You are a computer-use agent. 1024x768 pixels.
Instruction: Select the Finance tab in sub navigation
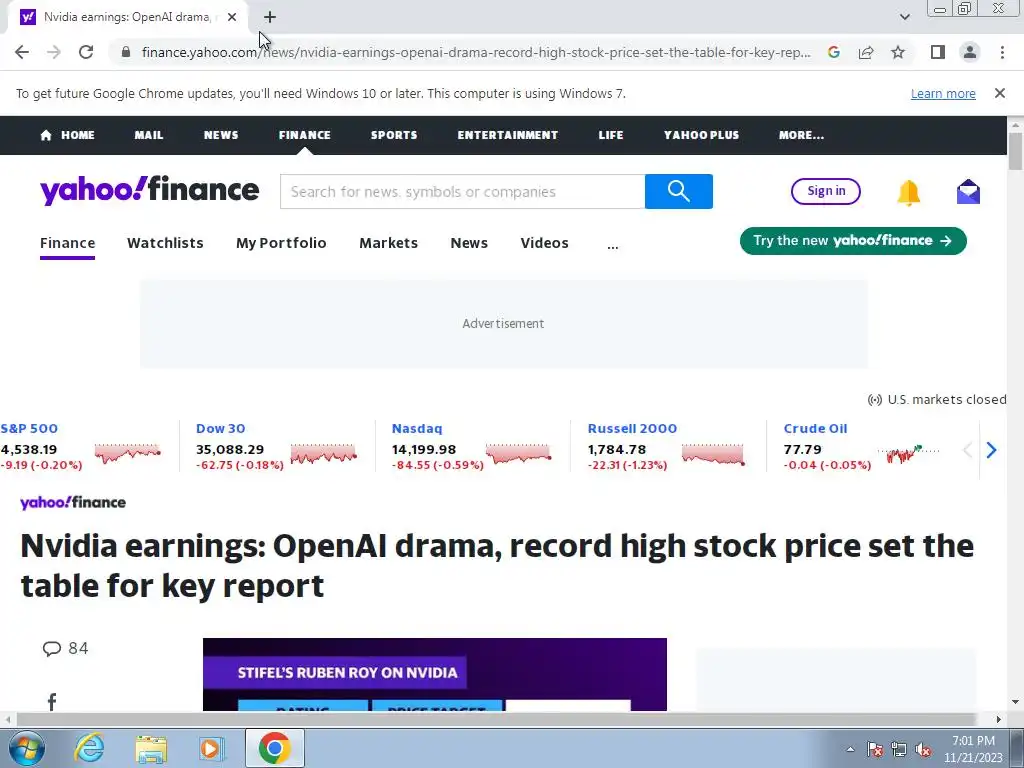[67, 244]
